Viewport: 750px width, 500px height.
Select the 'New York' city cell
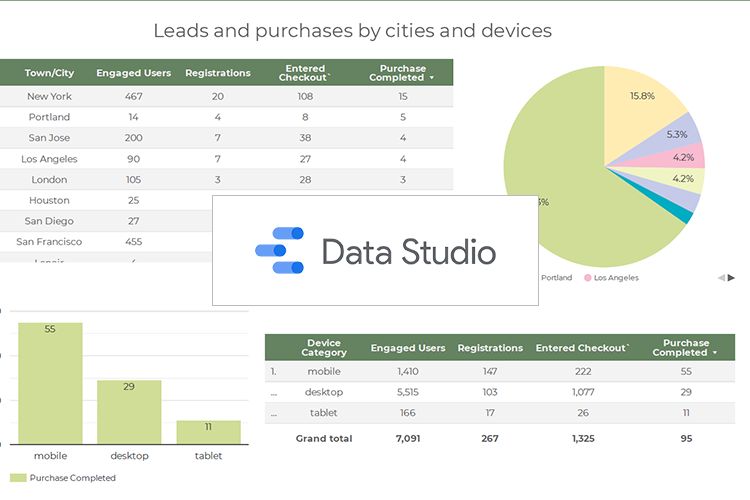coord(49,96)
